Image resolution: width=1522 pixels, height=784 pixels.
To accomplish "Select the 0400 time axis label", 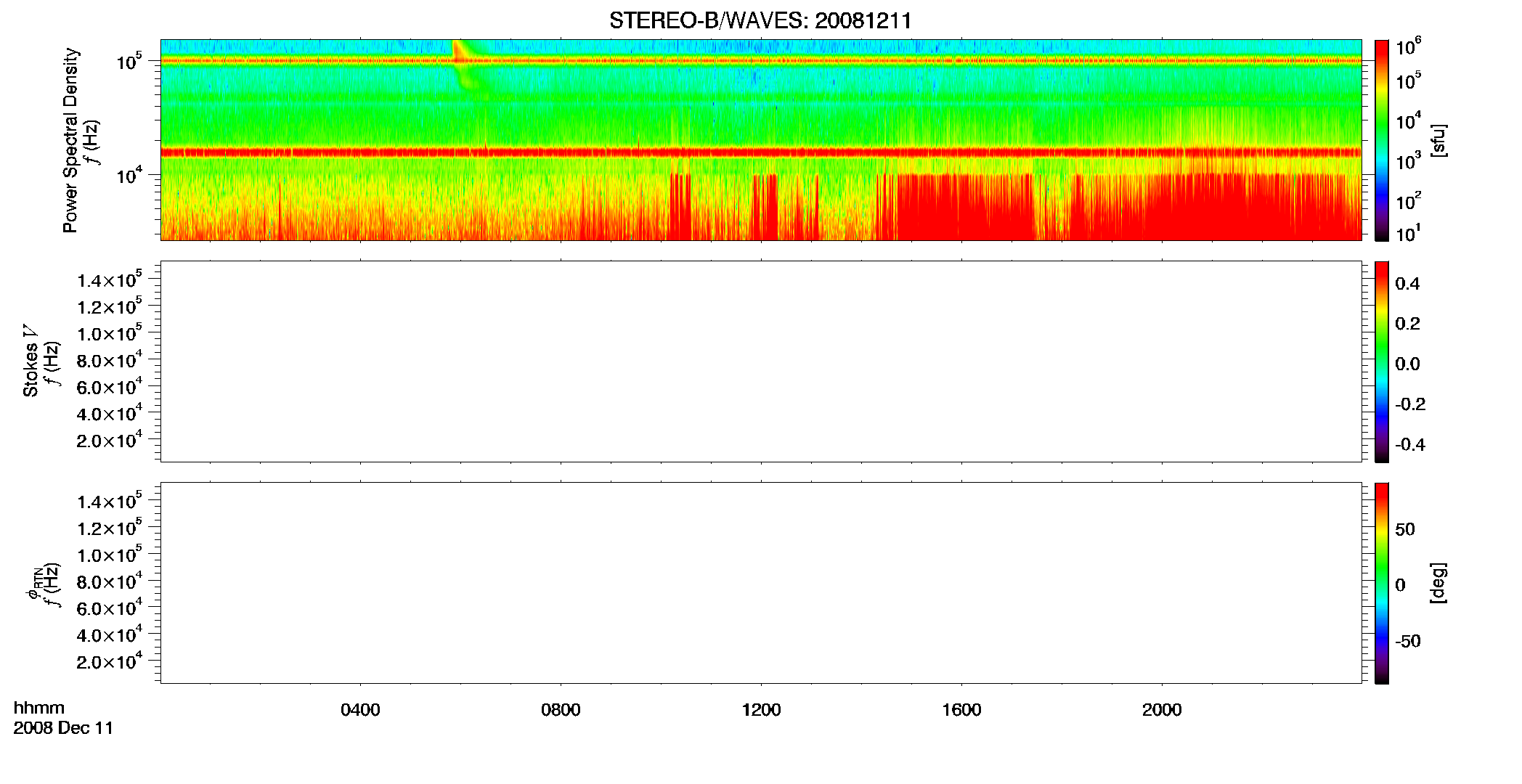I will point(360,710).
